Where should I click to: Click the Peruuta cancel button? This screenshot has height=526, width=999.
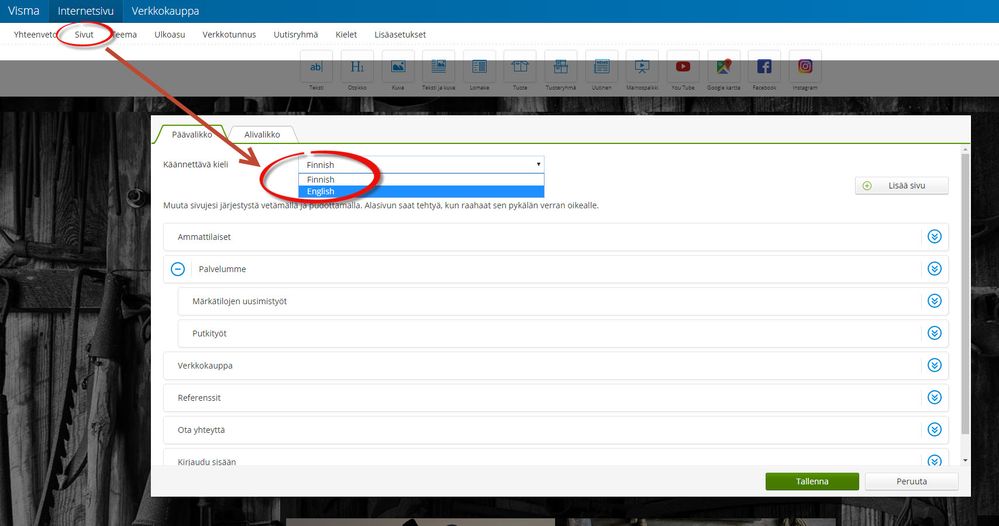coord(911,481)
